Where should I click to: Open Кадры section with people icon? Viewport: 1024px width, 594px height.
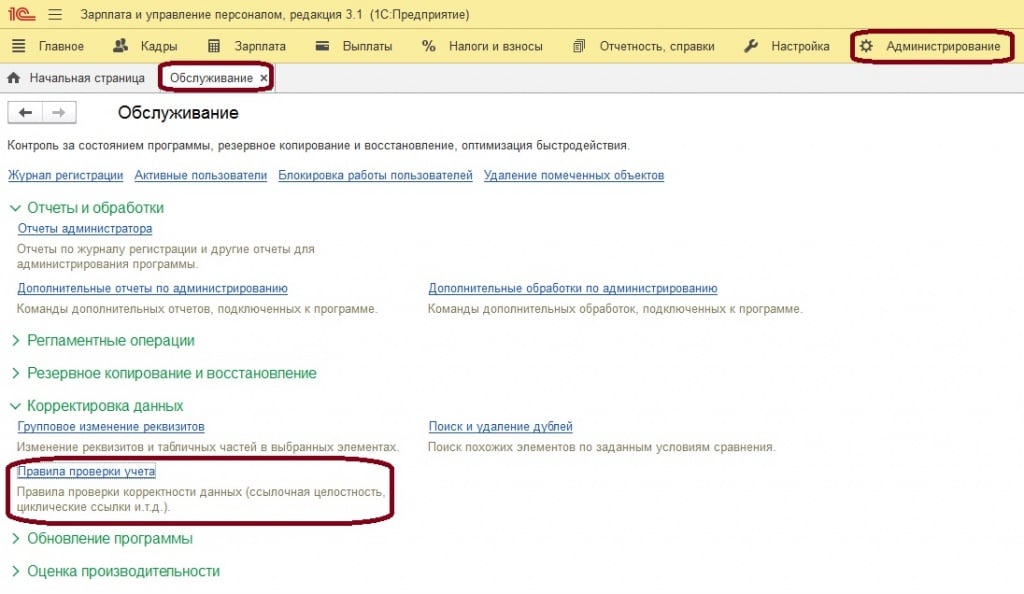[145, 46]
